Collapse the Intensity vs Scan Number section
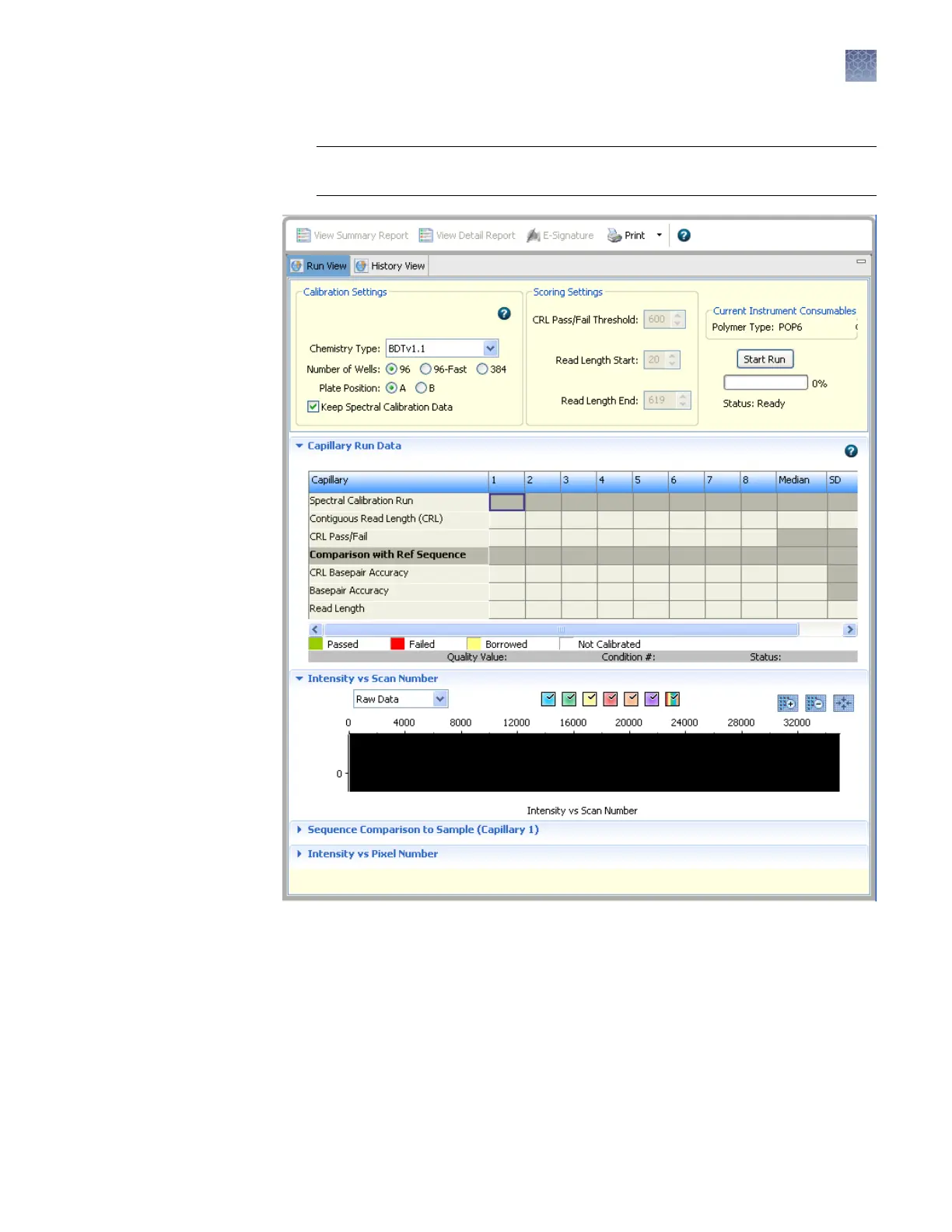 coord(299,679)
